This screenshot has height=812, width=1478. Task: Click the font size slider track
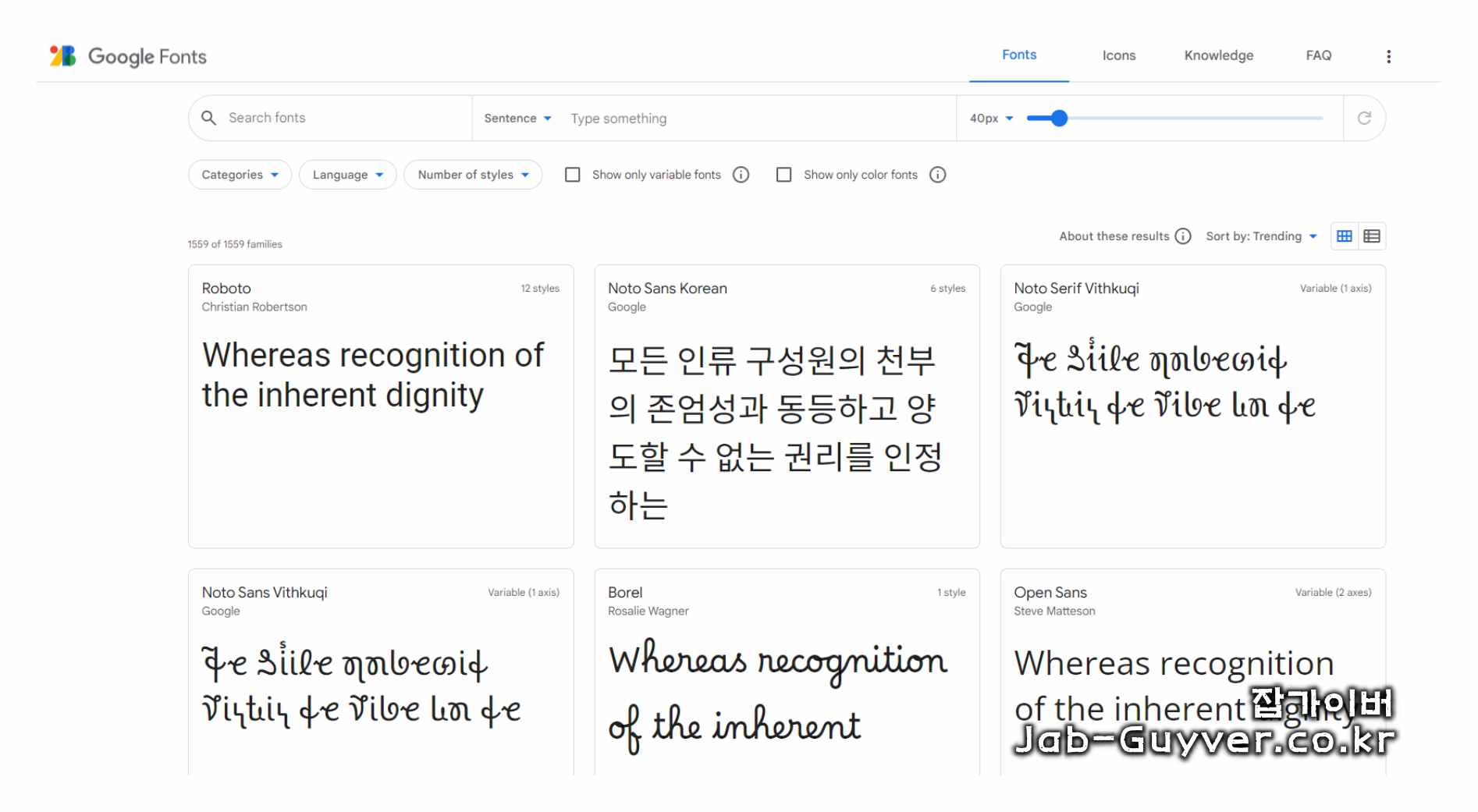[x=1174, y=119]
